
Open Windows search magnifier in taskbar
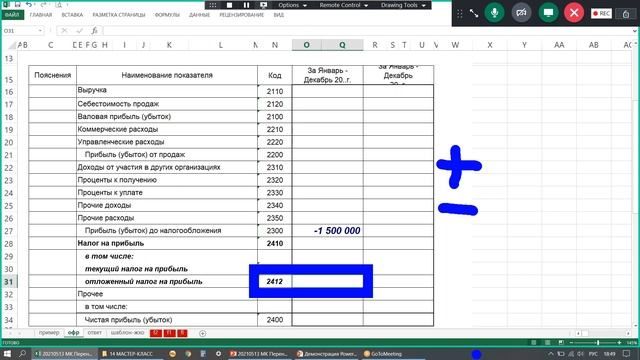(22, 354)
